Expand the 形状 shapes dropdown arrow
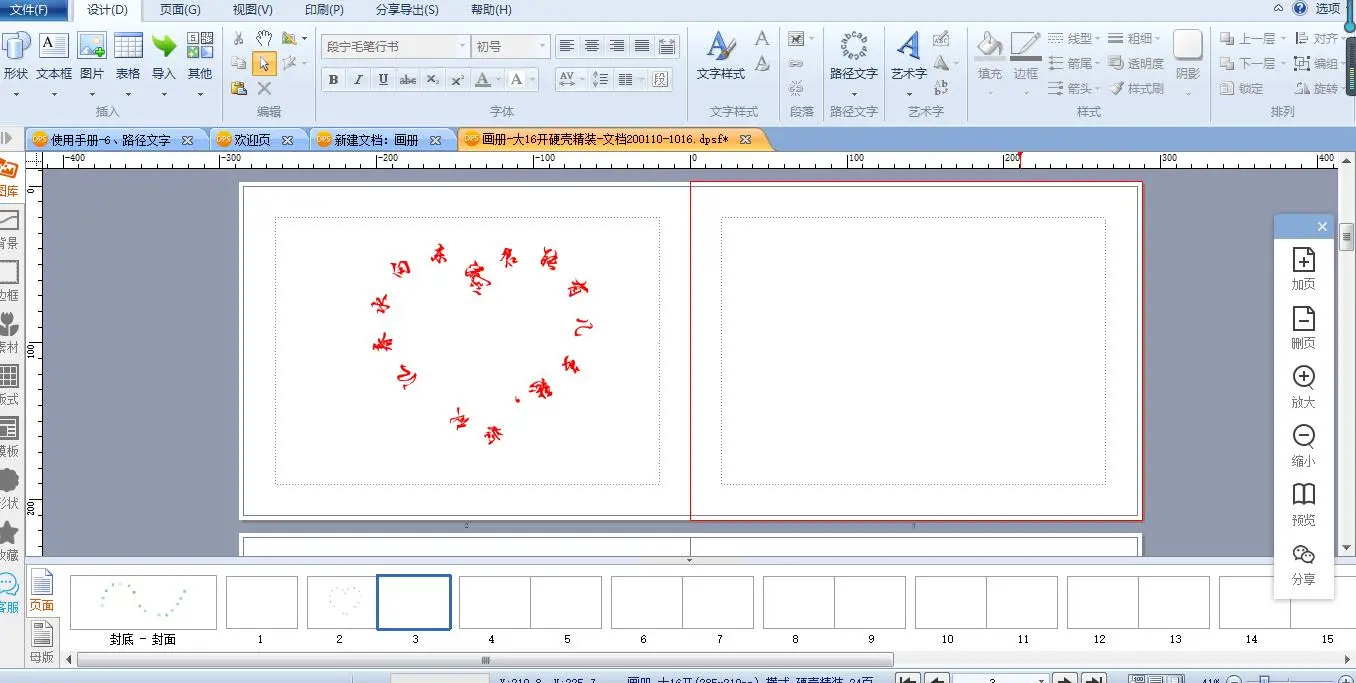The width and height of the screenshot is (1356, 683). (16, 95)
